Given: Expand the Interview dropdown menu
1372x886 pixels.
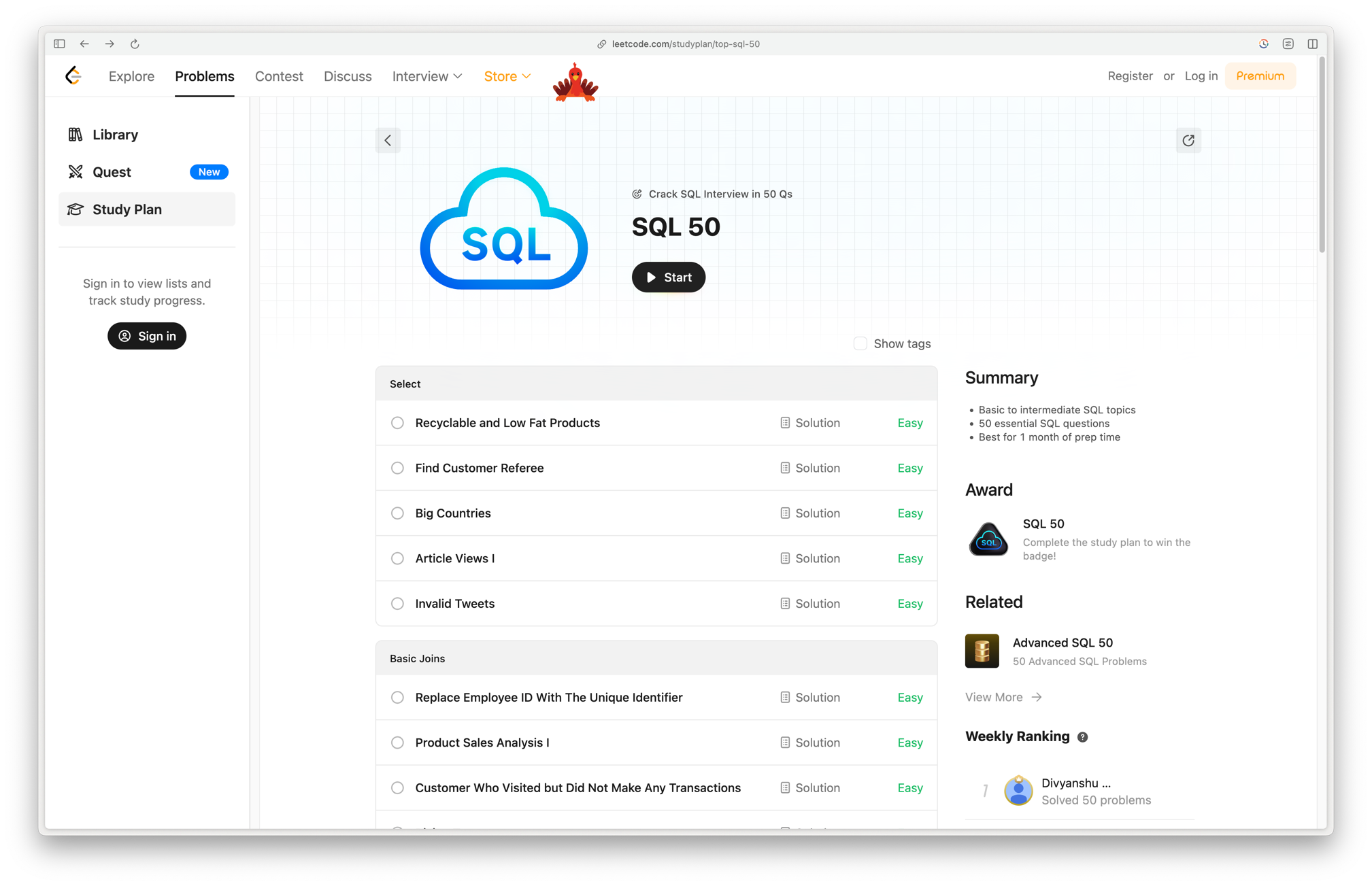Looking at the screenshot, I should tap(426, 76).
